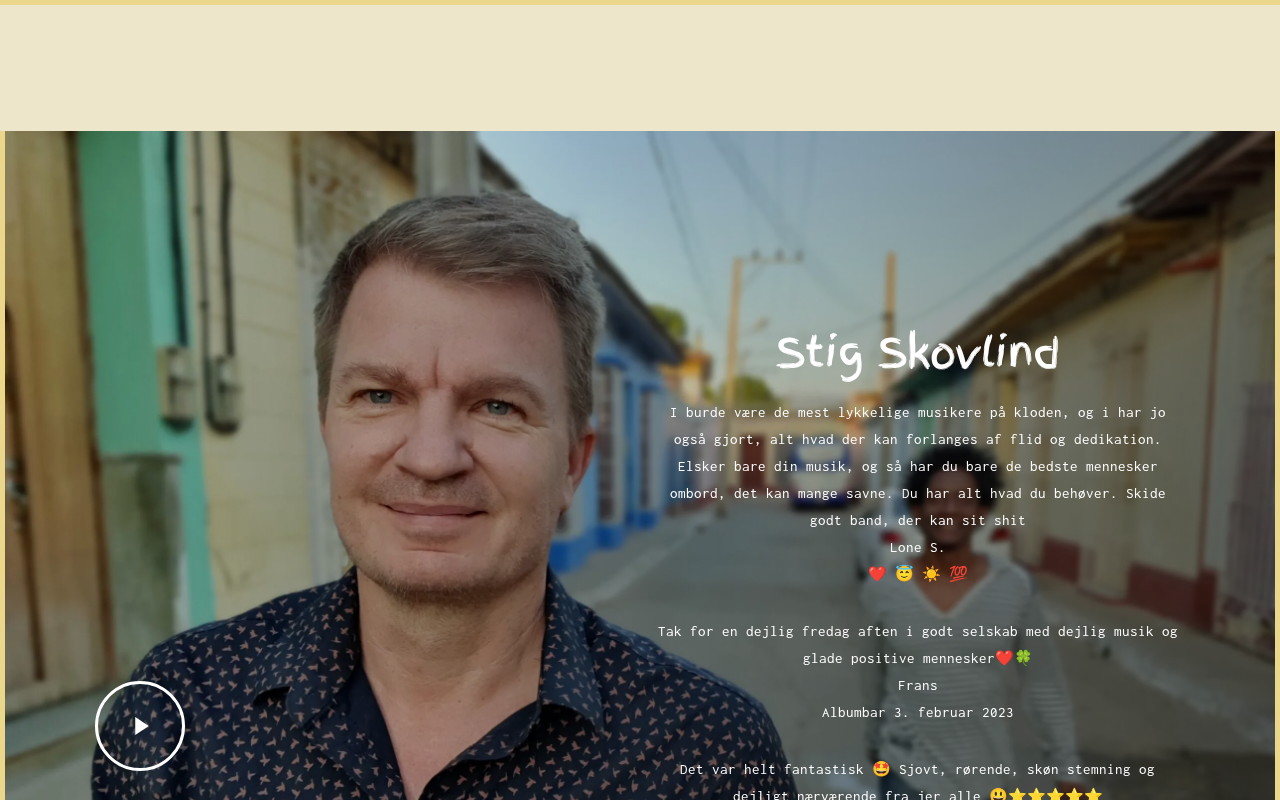Click the testimonial starting 'I burde være'

tap(917, 466)
